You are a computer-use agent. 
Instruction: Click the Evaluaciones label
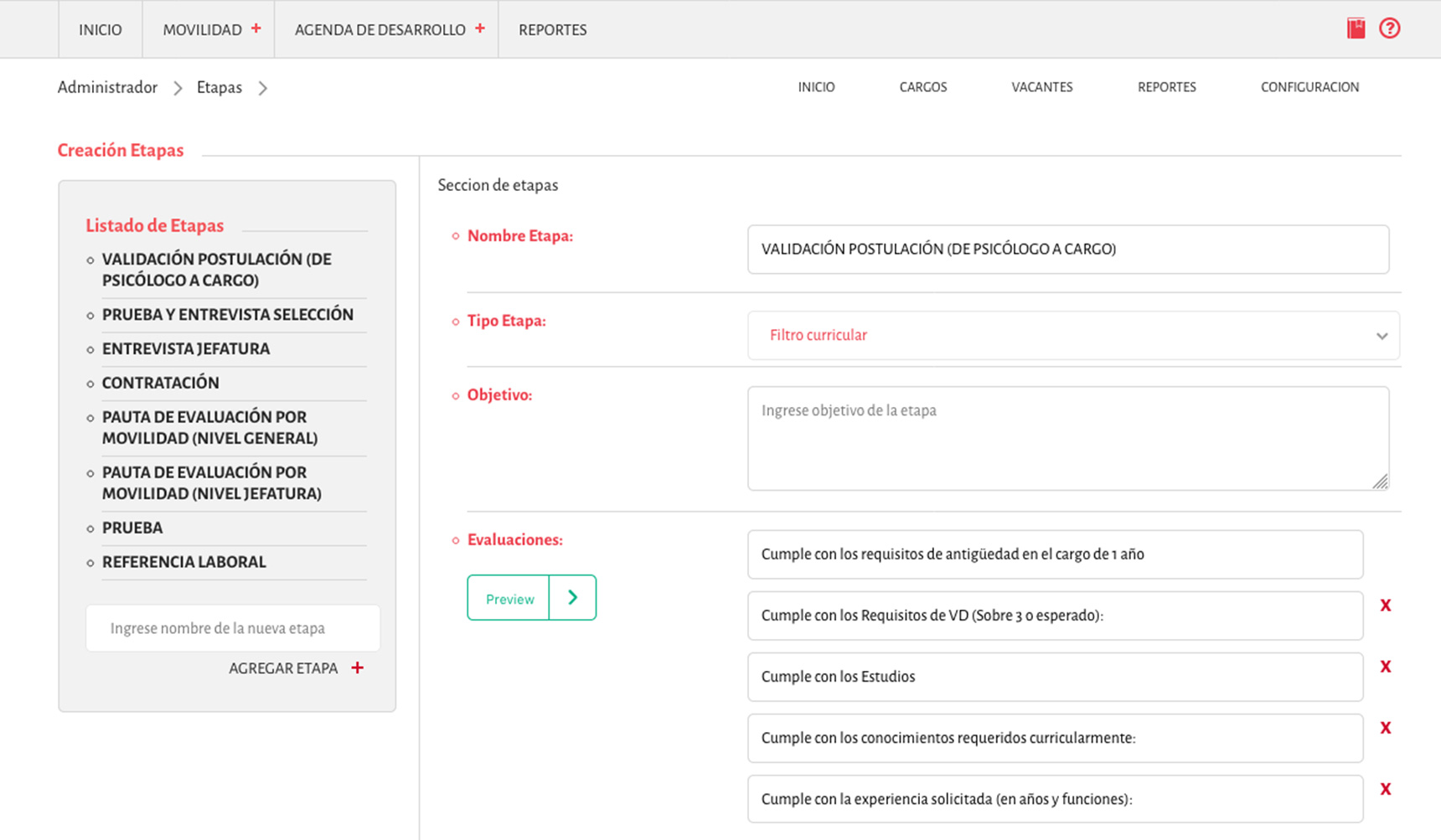(515, 540)
